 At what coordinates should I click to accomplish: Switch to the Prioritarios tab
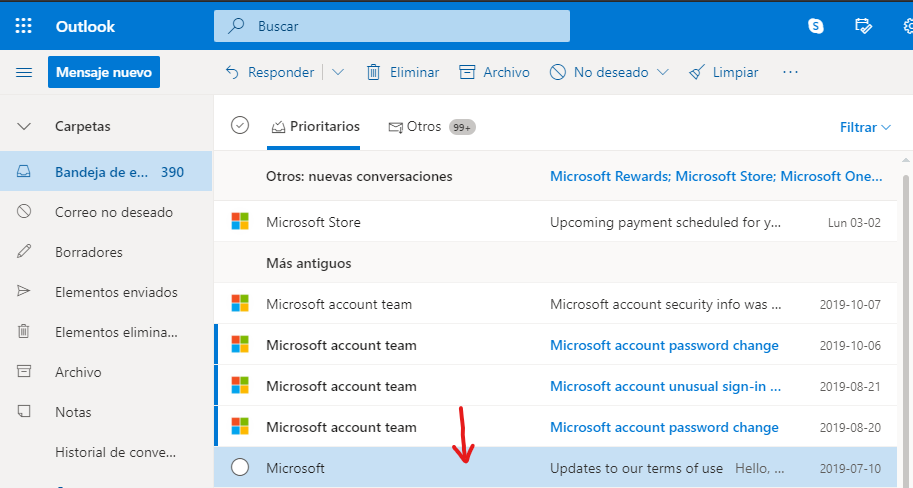[x=316, y=126]
